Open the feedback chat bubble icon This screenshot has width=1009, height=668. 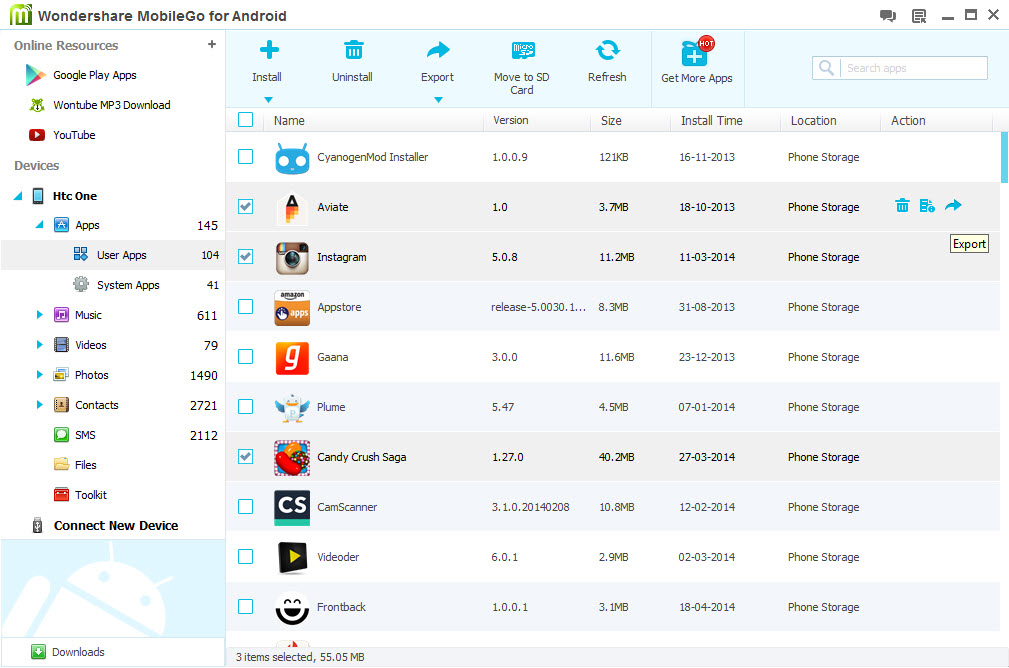pyautogui.click(x=888, y=16)
